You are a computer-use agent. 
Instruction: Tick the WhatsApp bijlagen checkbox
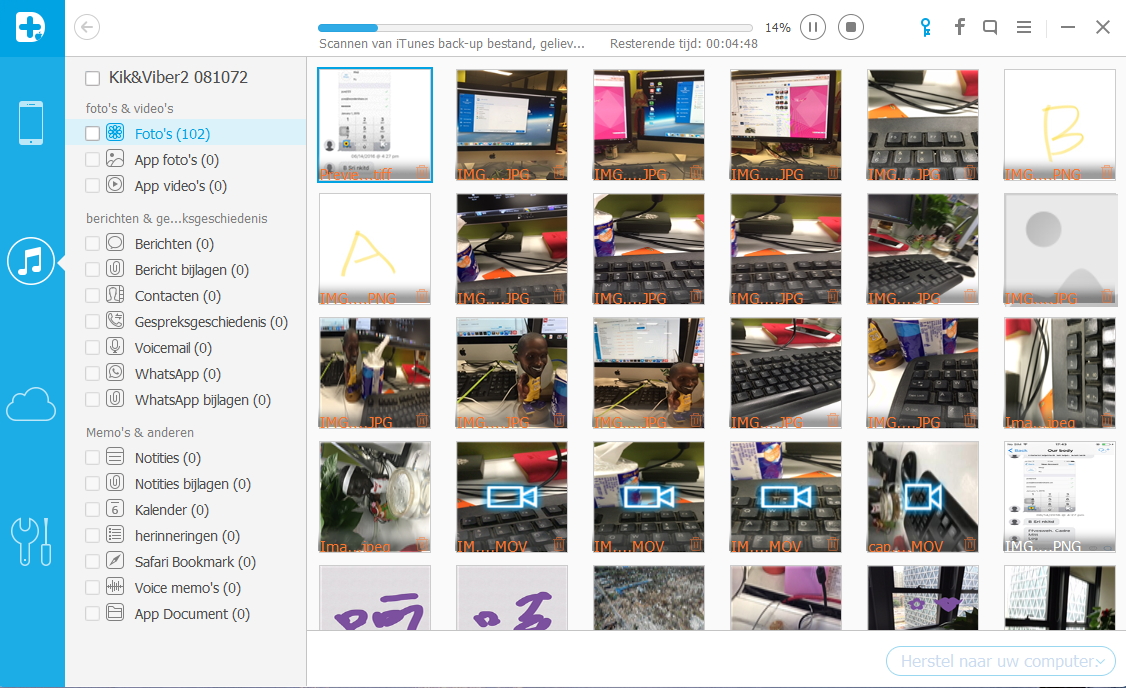click(x=92, y=399)
